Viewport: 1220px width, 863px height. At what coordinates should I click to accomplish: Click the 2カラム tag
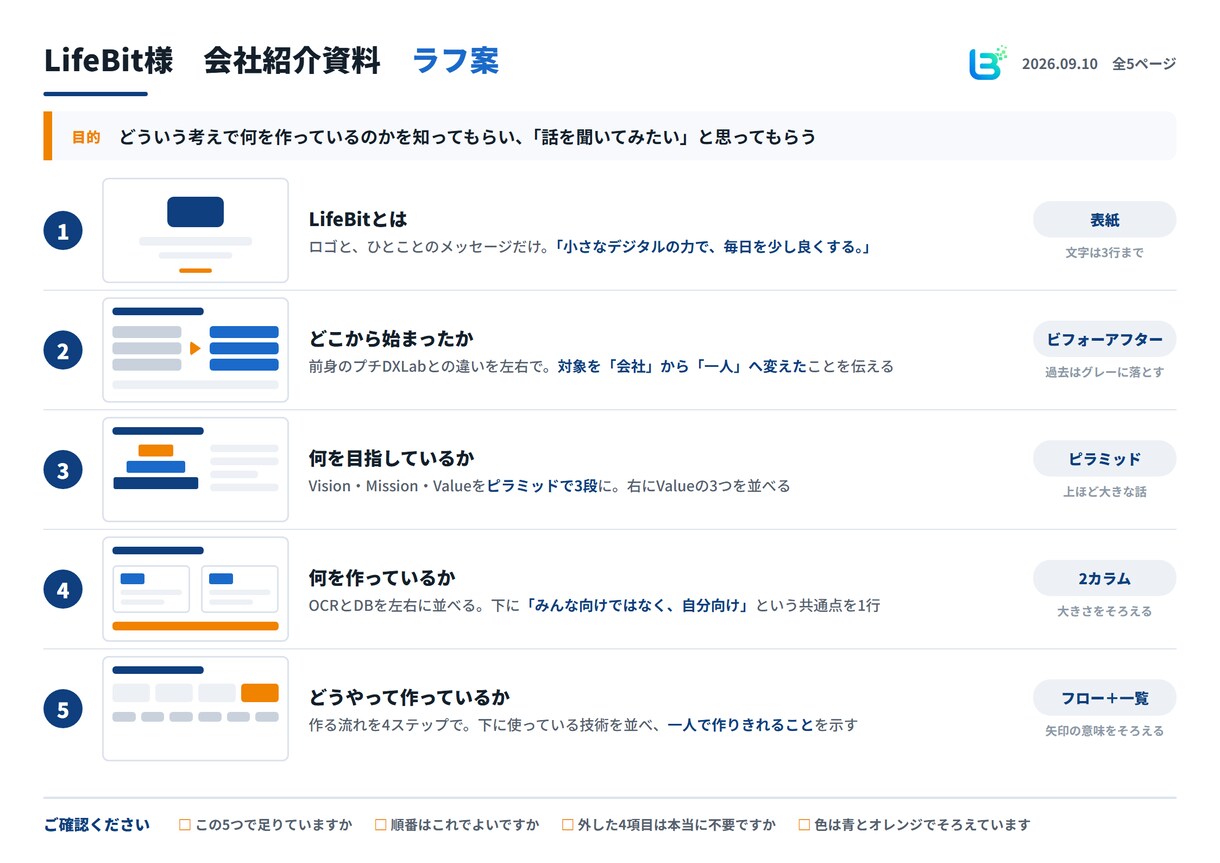pyautogui.click(x=1104, y=578)
